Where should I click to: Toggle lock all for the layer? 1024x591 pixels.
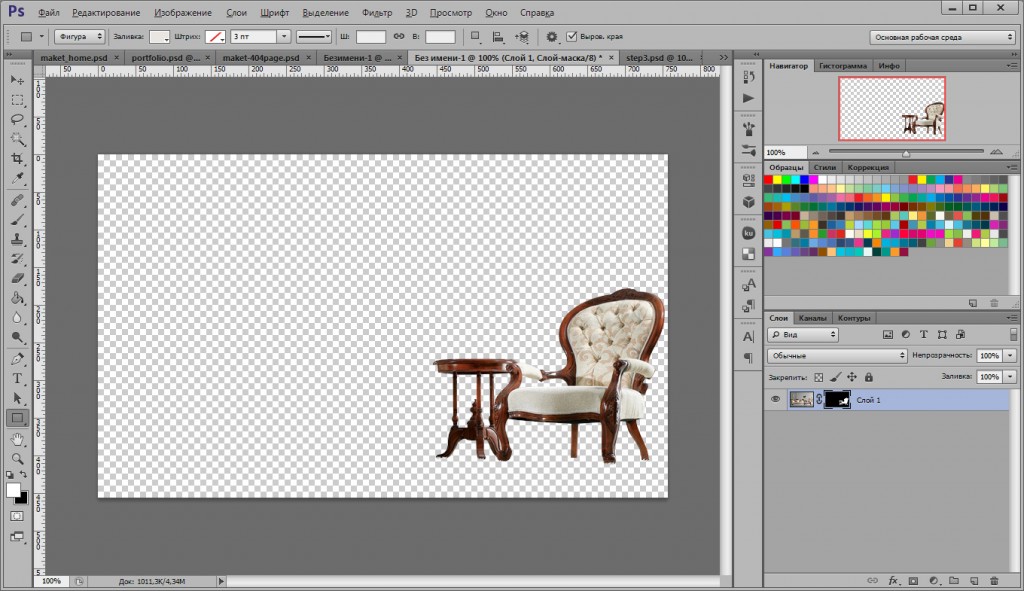point(869,377)
